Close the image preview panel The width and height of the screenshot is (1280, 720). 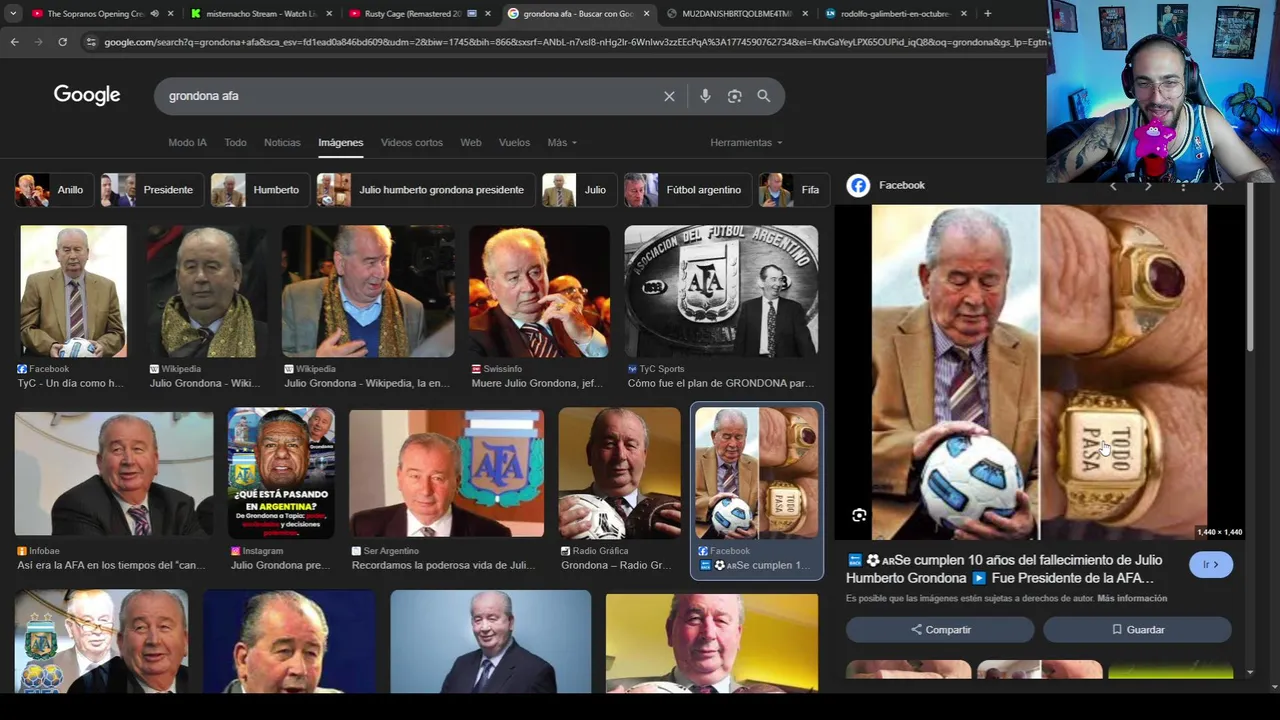click(1218, 186)
